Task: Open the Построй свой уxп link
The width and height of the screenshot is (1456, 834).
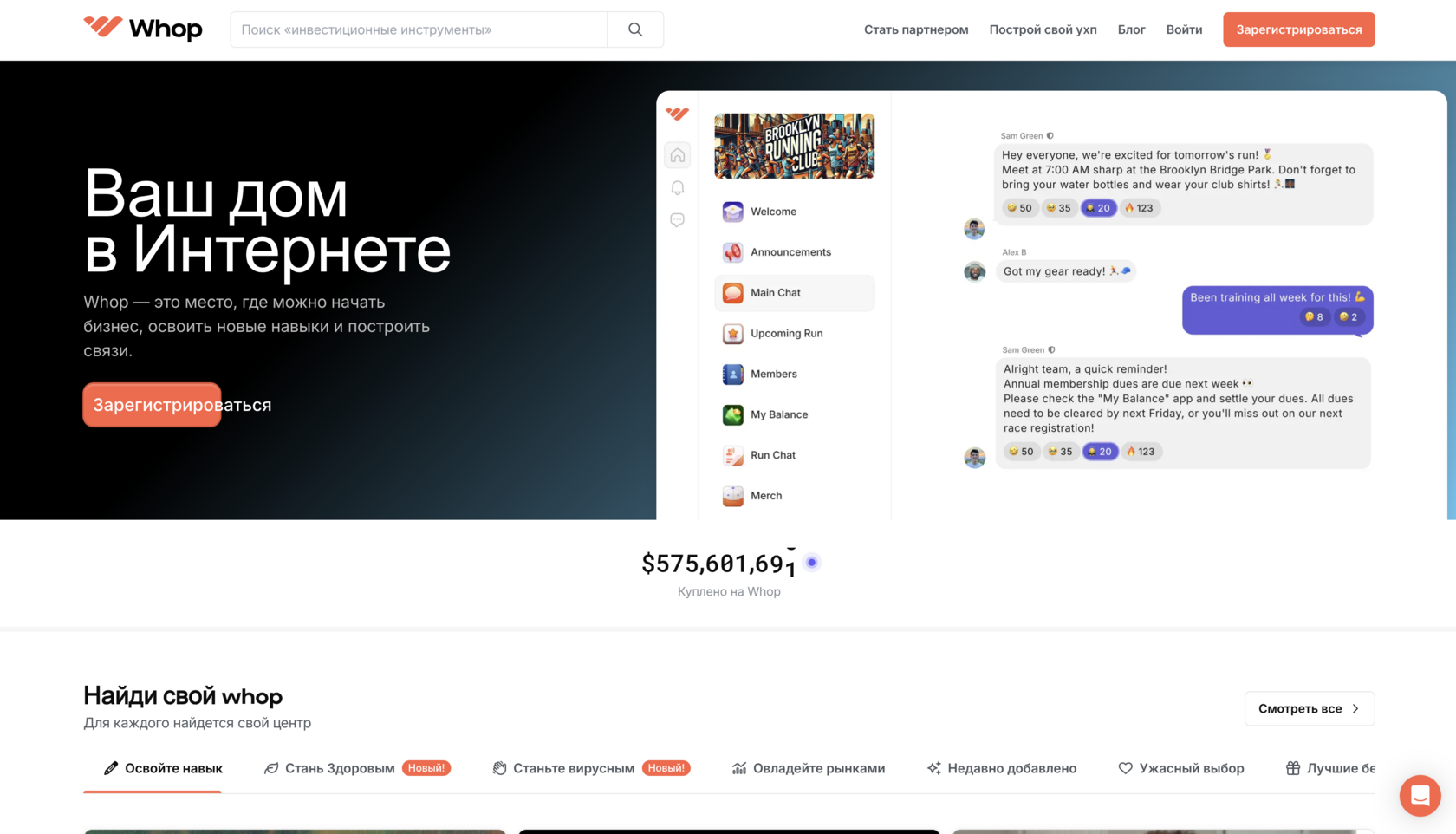Action: coord(1043,29)
